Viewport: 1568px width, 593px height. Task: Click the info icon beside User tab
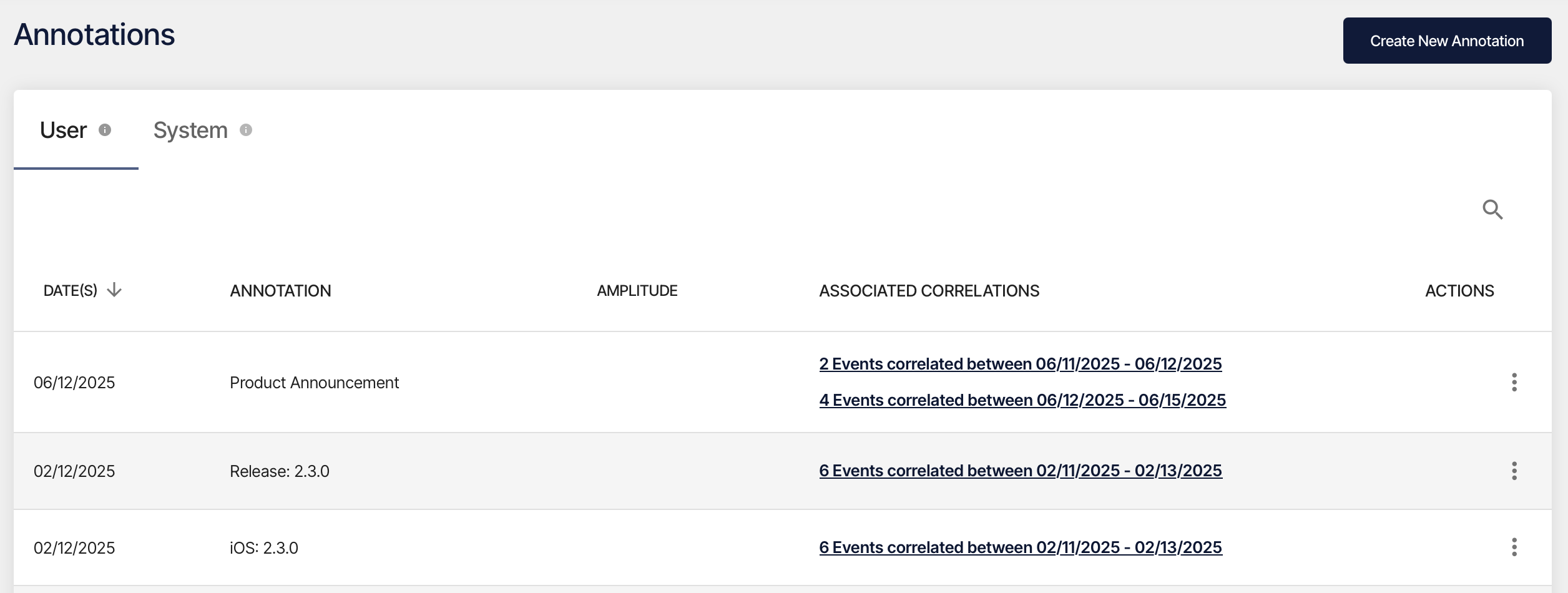click(105, 130)
